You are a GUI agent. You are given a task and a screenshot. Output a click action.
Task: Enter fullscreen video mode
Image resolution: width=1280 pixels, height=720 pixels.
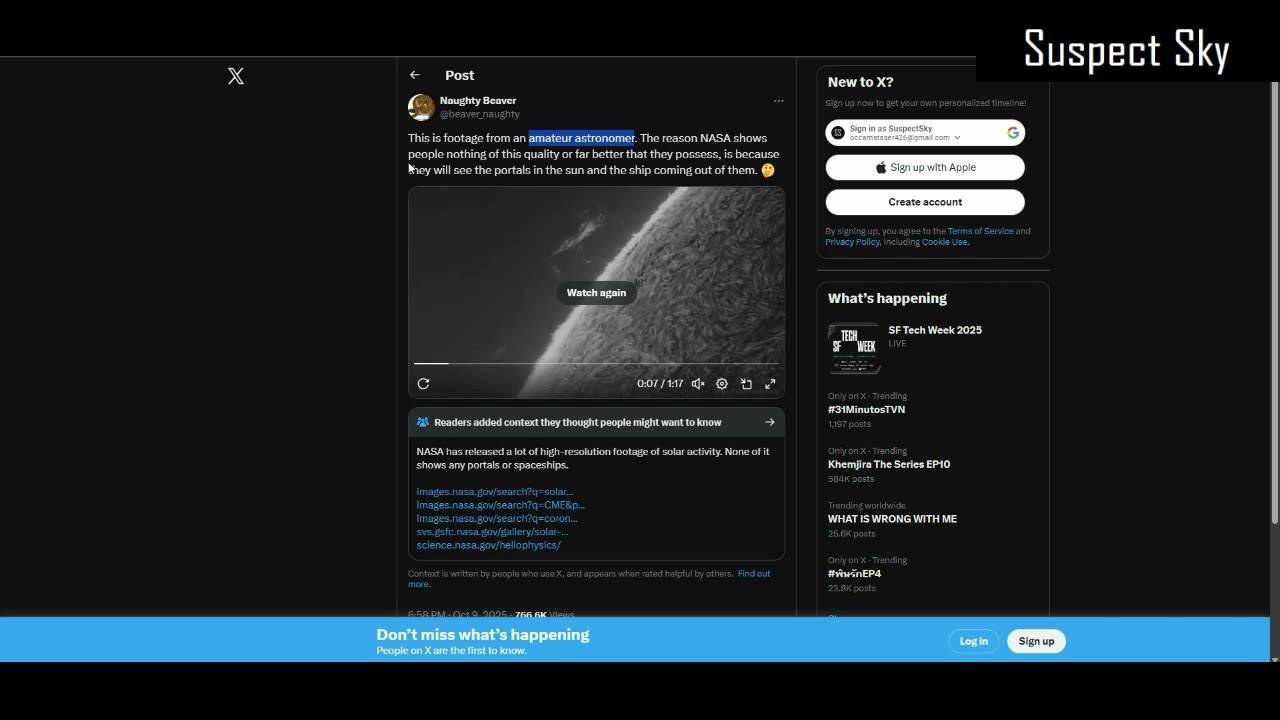click(x=770, y=384)
